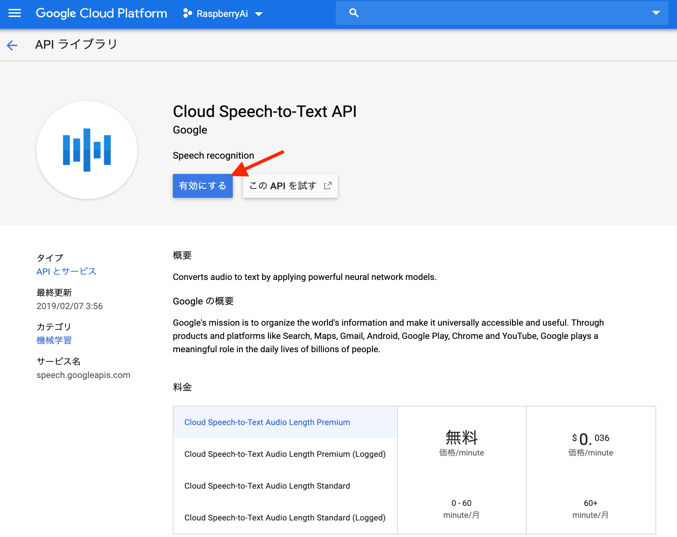Click the Speech-to-Text waveform logo

click(x=87, y=150)
